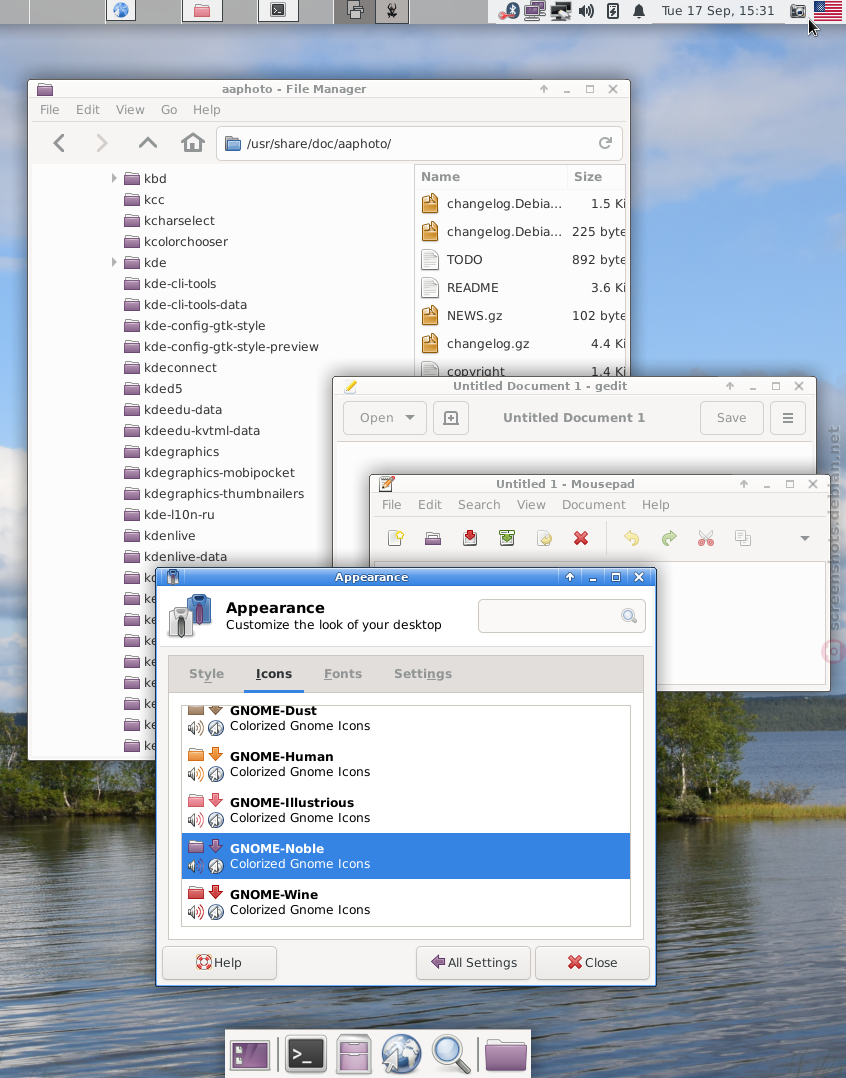Click Save button in gedit
846x1078 pixels.
731,418
